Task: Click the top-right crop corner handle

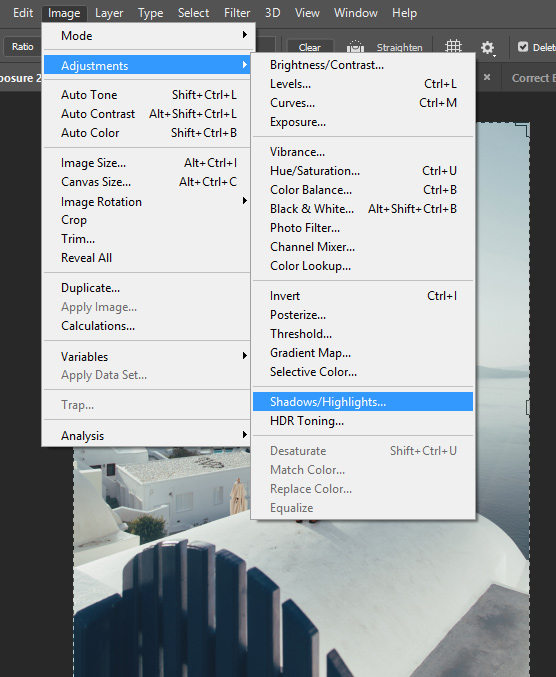Action: coord(523,130)
